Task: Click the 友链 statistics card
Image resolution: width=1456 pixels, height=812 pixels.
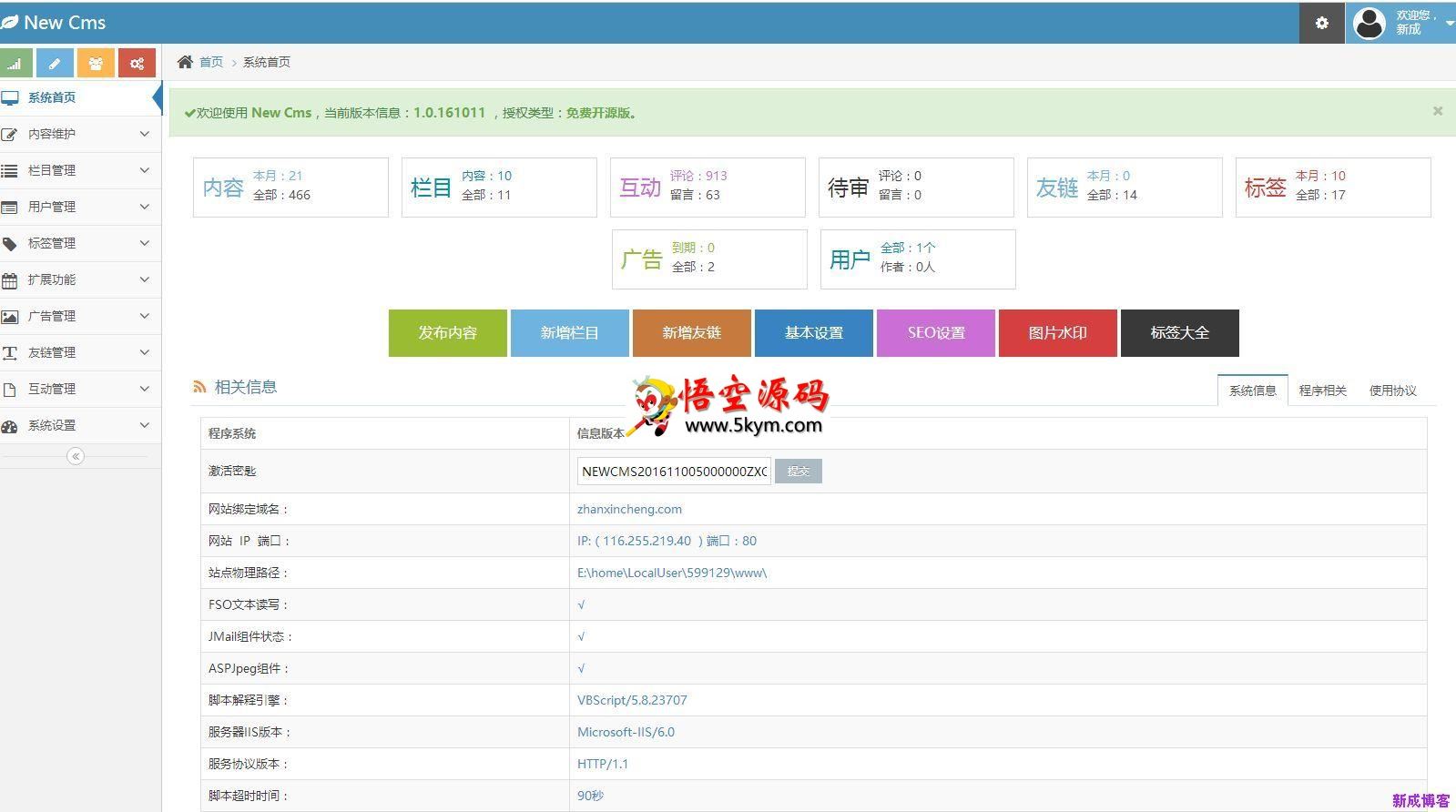Action: [x=1125, y=188]
